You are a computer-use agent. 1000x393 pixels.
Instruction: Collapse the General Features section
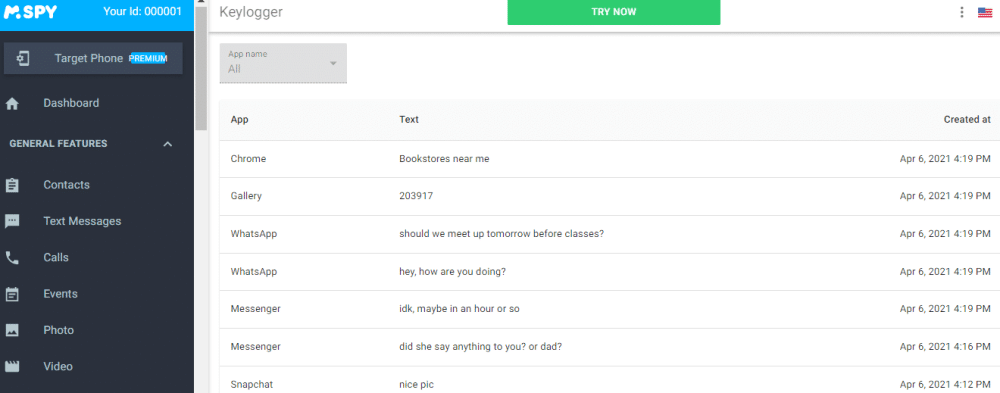point(168,144)
